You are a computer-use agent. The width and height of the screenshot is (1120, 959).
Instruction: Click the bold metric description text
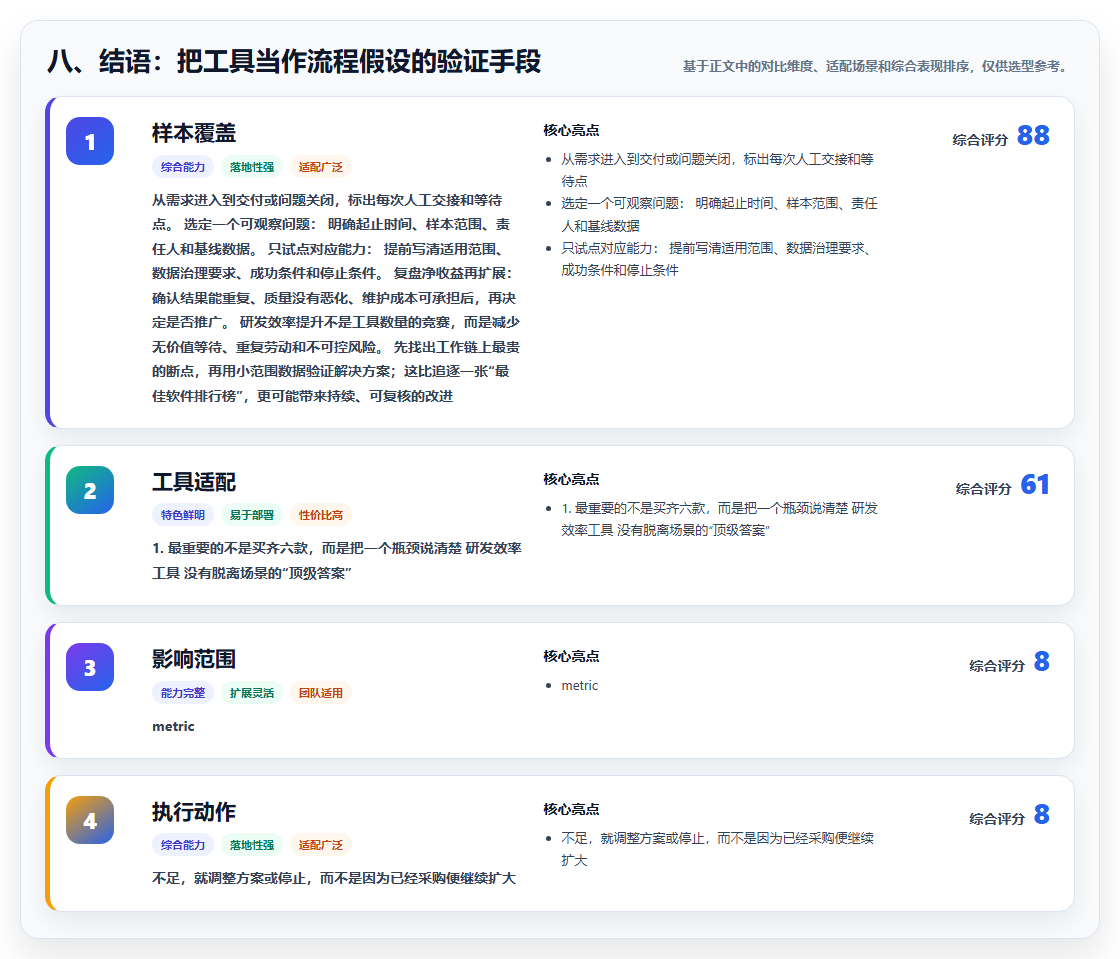click(x=173, y=726)
